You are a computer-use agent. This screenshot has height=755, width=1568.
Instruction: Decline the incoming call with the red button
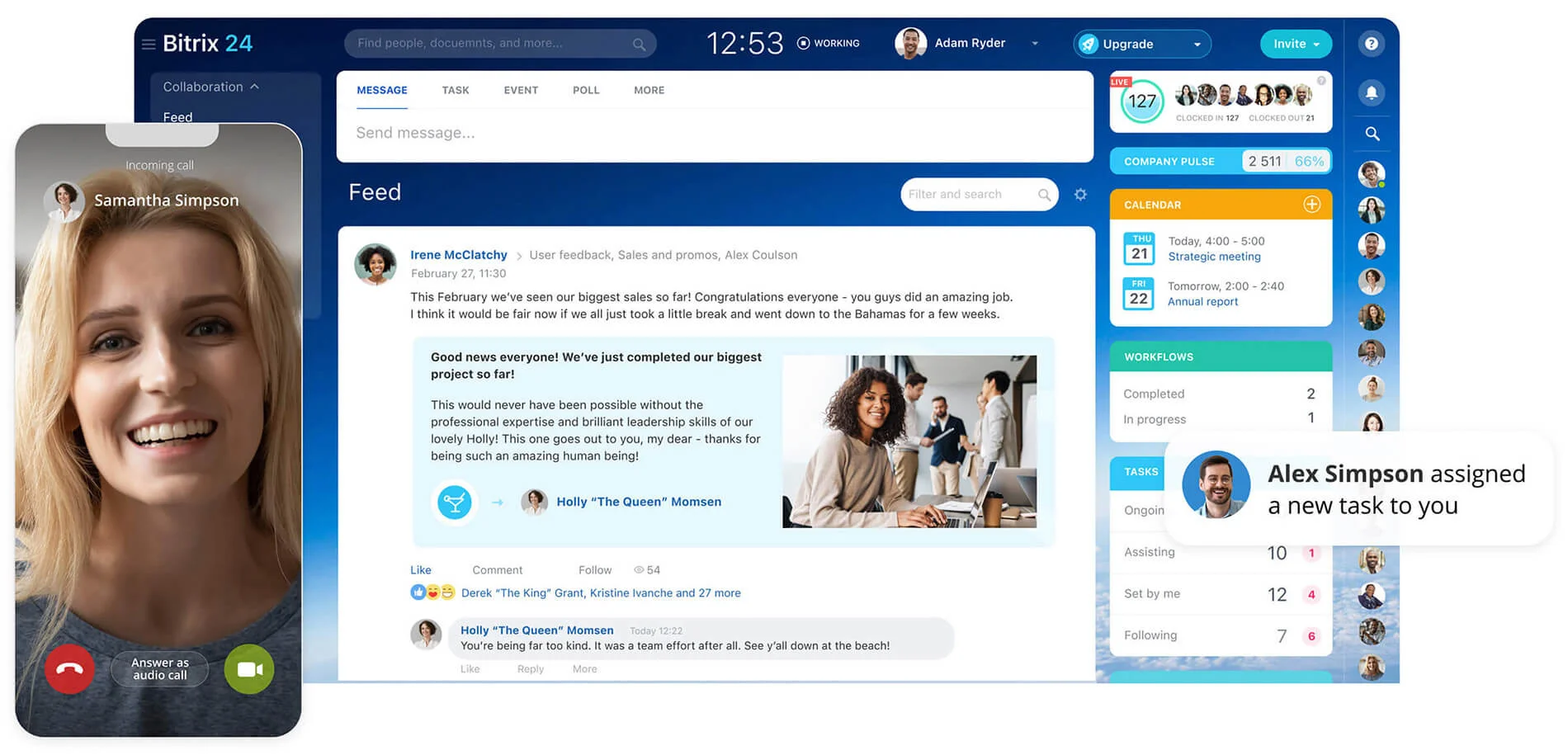click(69, 668)
